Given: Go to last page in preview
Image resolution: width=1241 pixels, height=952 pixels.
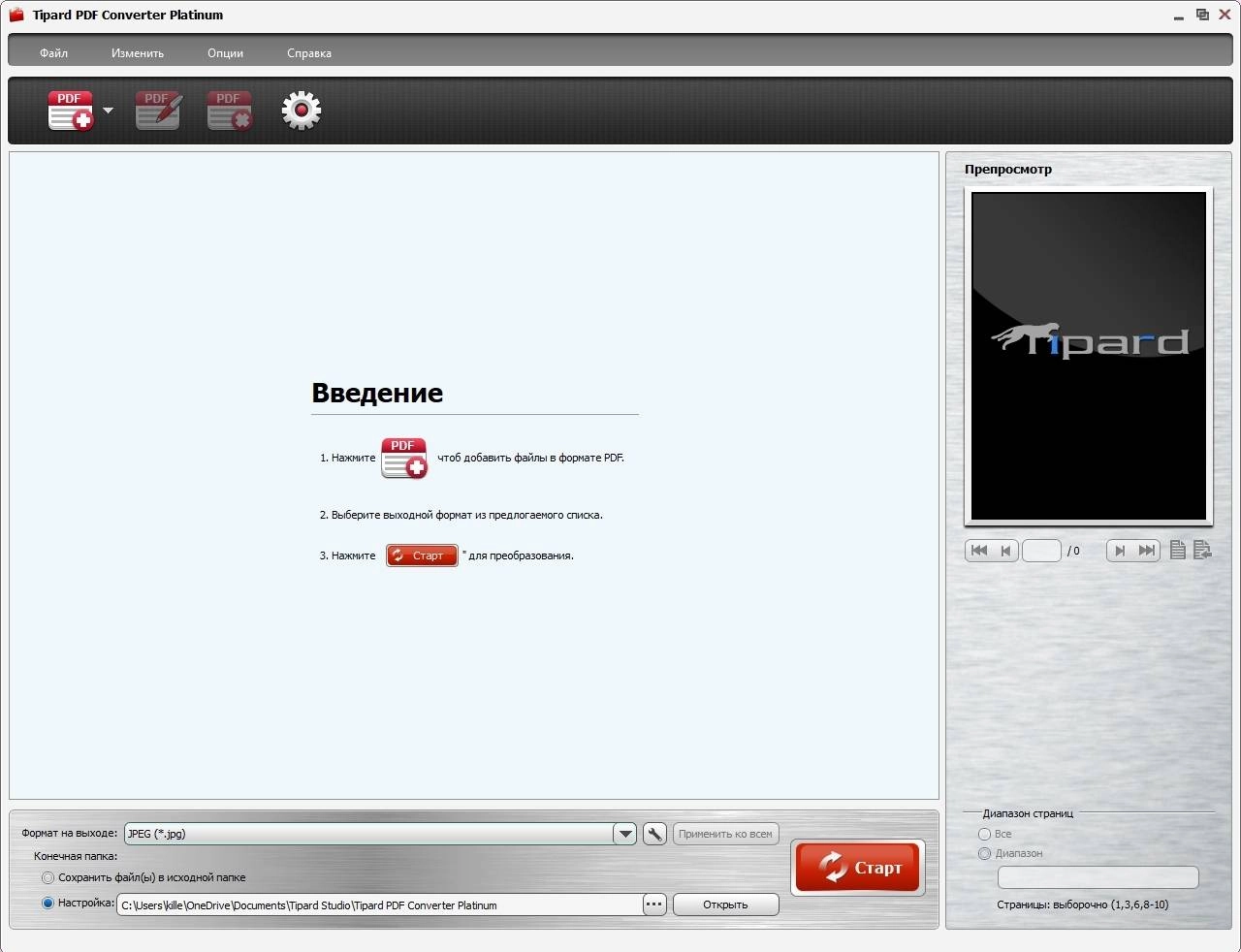Looking at the screenshot, I should [x=1147, y=551].
